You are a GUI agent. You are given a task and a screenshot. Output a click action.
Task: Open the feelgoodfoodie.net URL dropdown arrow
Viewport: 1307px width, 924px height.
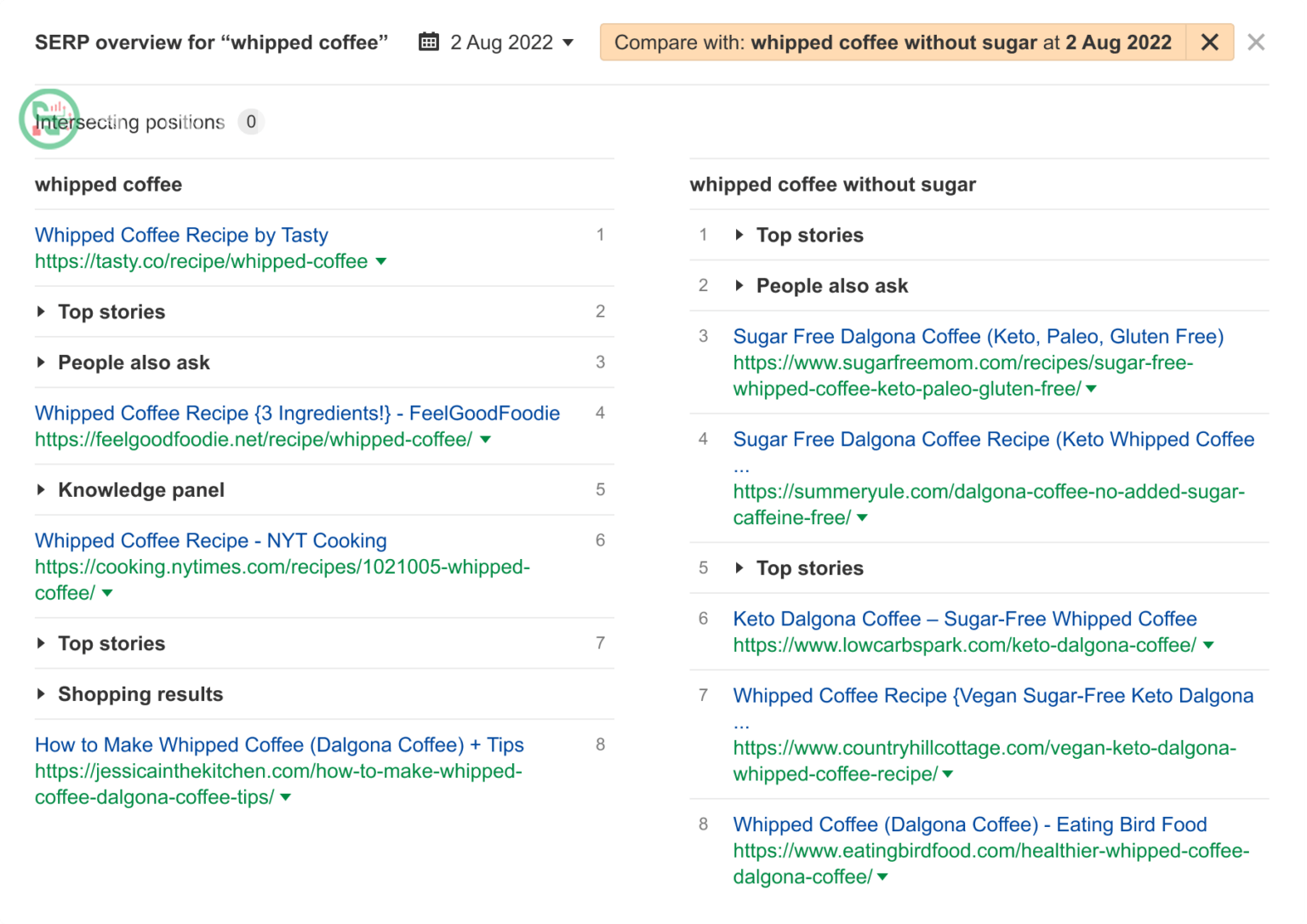coord(486,439)
